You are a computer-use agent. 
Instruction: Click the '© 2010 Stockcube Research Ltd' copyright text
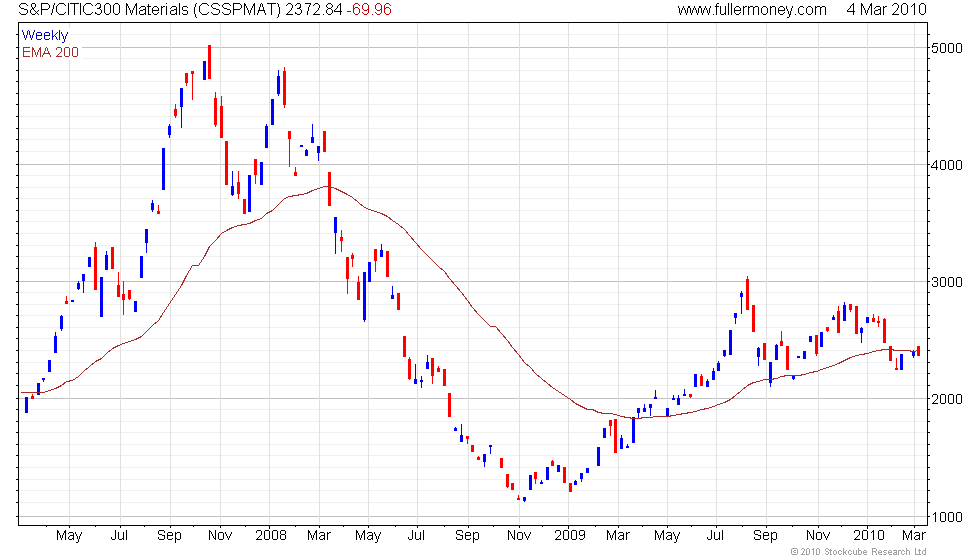tap(858, 552)
